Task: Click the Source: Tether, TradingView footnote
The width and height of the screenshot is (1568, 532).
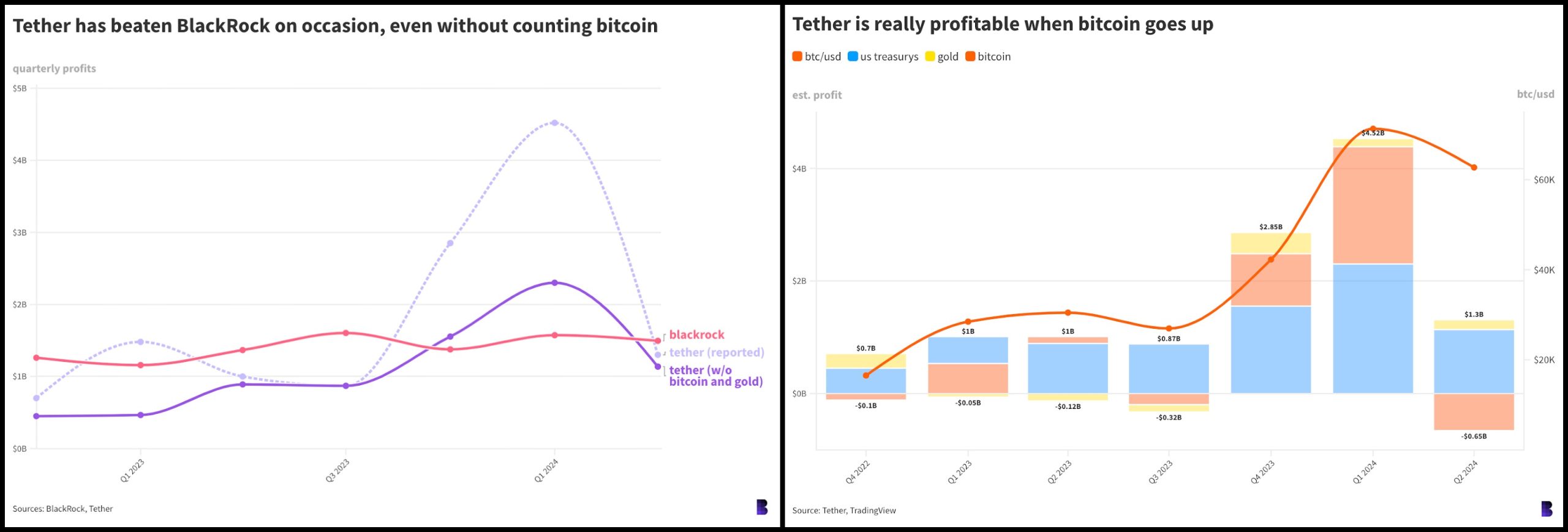Action: [x=843, y=510]
